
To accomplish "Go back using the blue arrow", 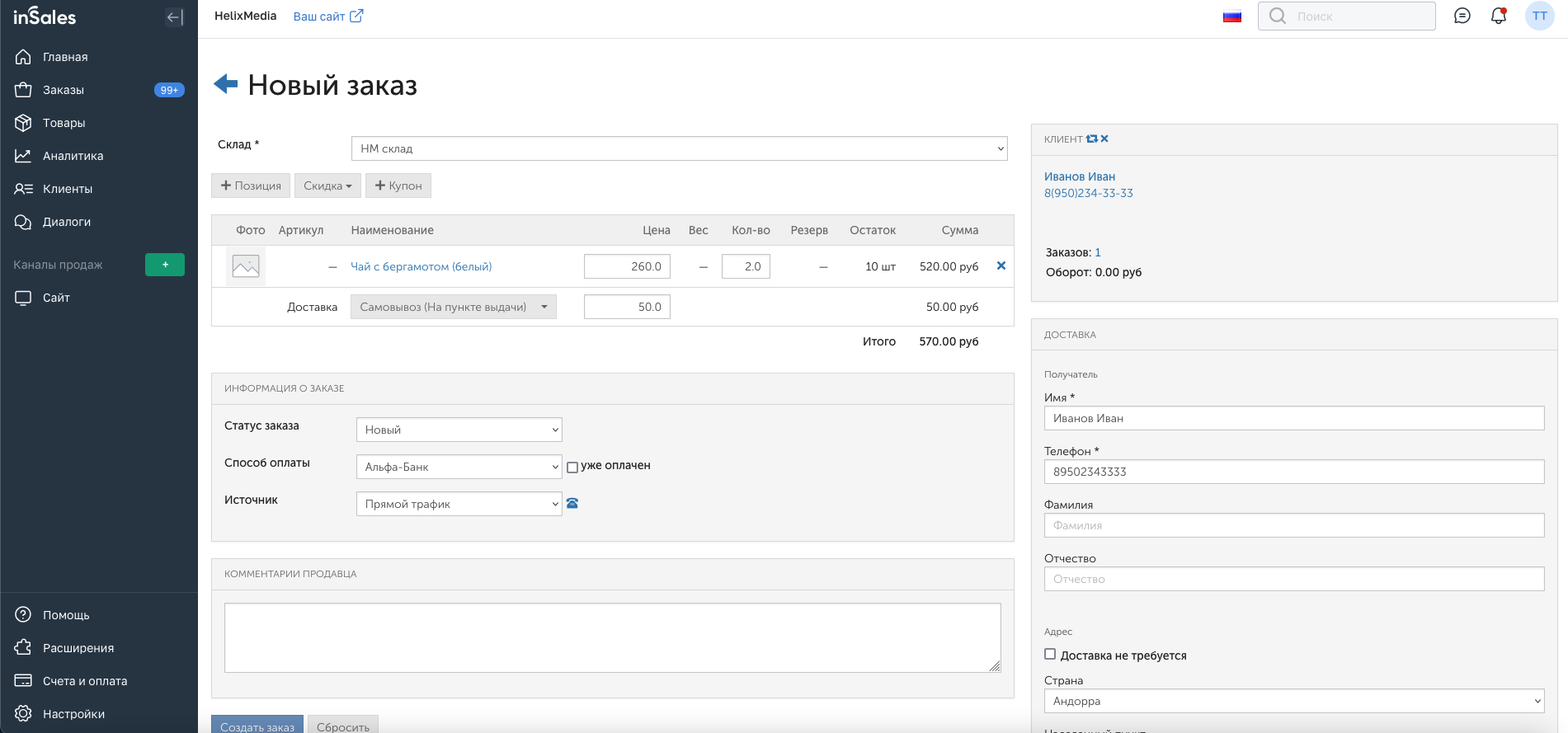I will (226, 84).
